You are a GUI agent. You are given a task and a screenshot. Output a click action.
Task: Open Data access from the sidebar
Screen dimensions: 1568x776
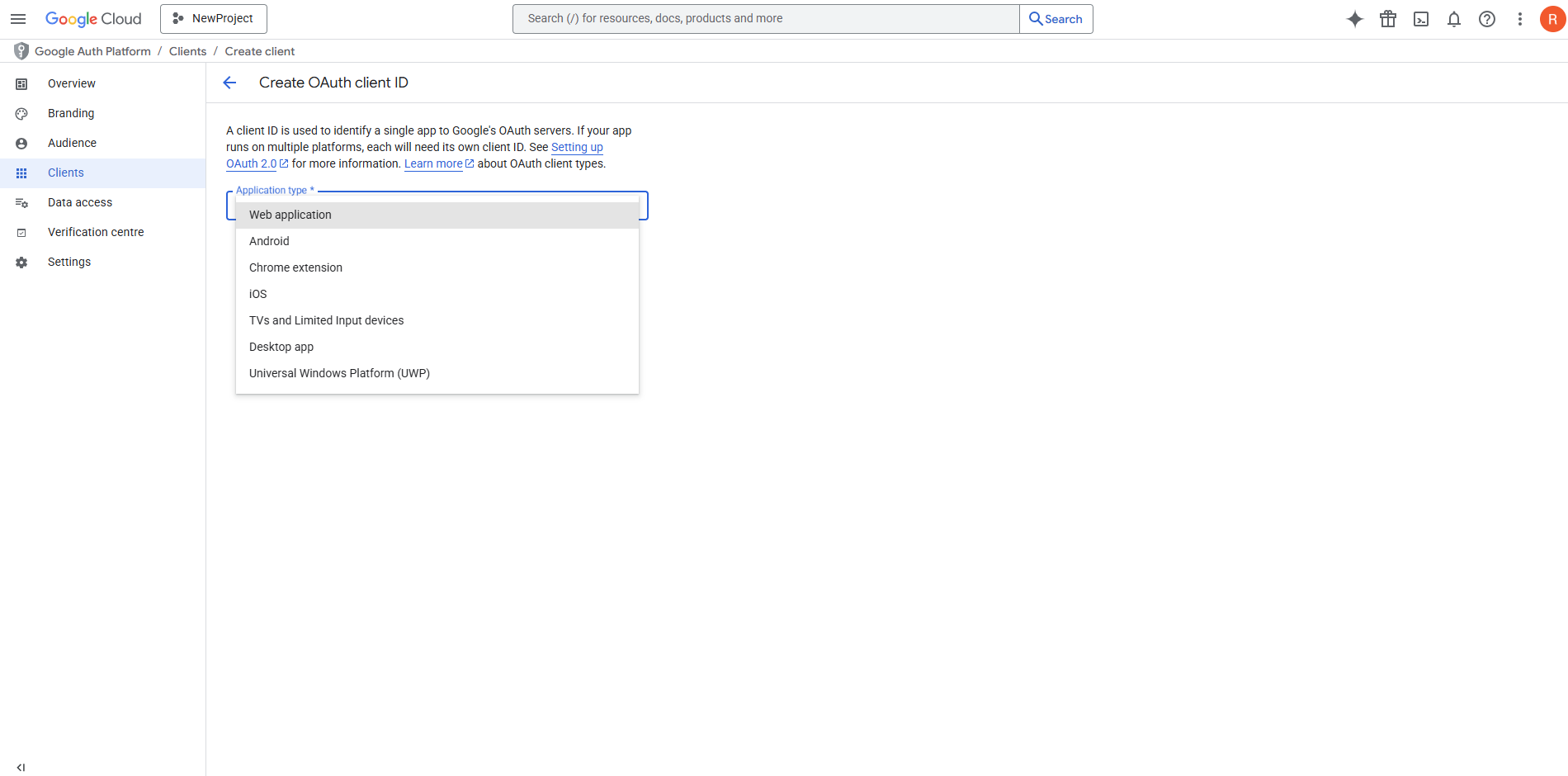pyautogui.click(x=80, y=201)
